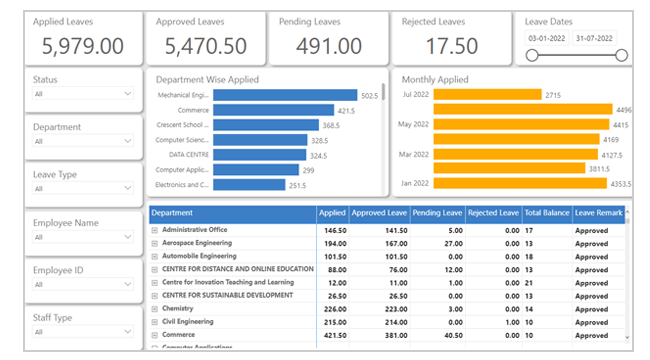The height and width of the screenshot is (360, 650).
Task: Click the Approved Leaves 5,470.50 card
Action: coord(206,38)
